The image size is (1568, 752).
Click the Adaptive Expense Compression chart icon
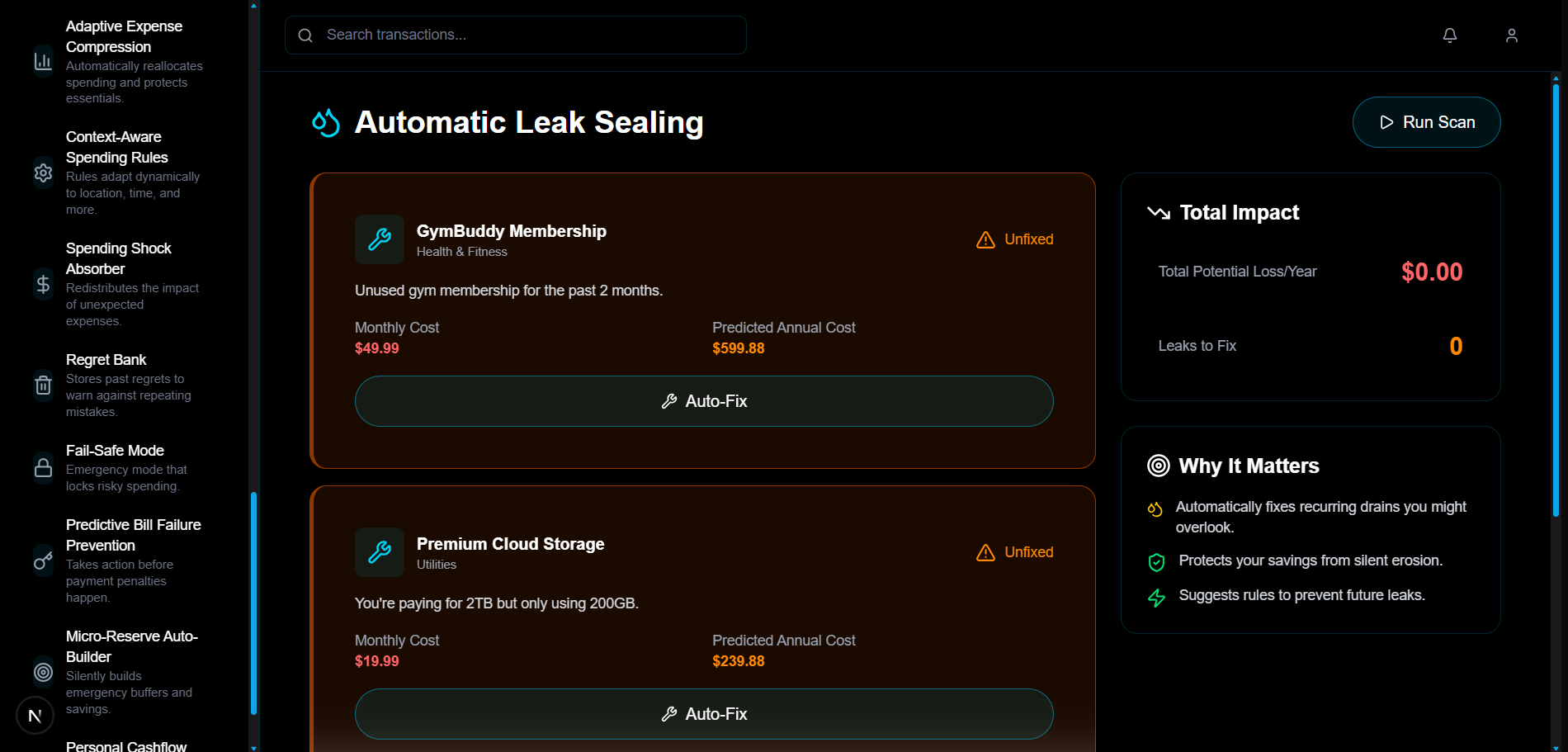click(43, 61)
